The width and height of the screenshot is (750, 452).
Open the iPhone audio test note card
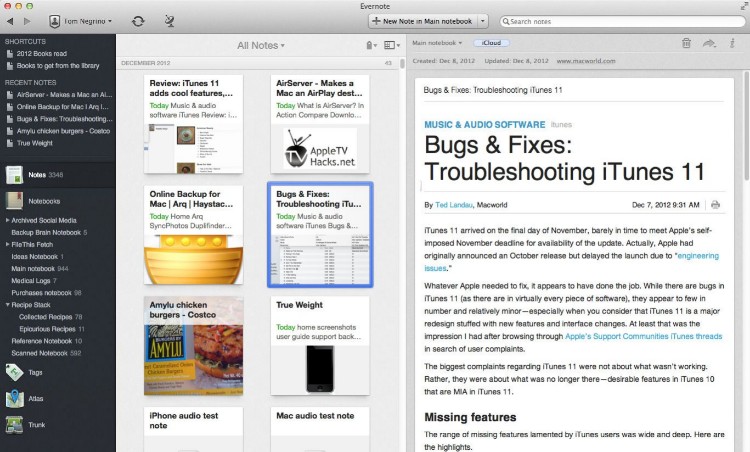(x=193, y=429)
